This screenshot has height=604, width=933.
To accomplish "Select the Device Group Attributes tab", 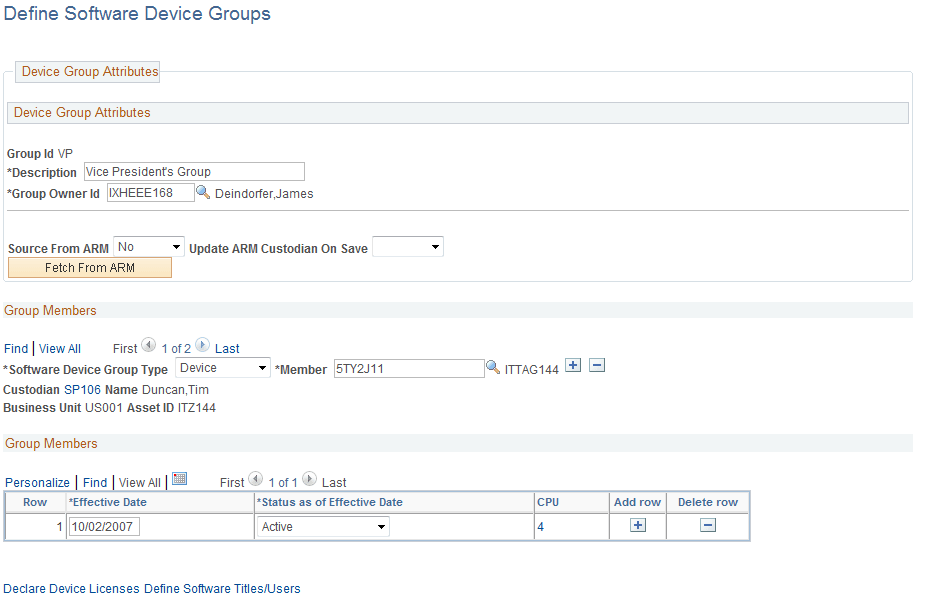I will click(87, 71).
